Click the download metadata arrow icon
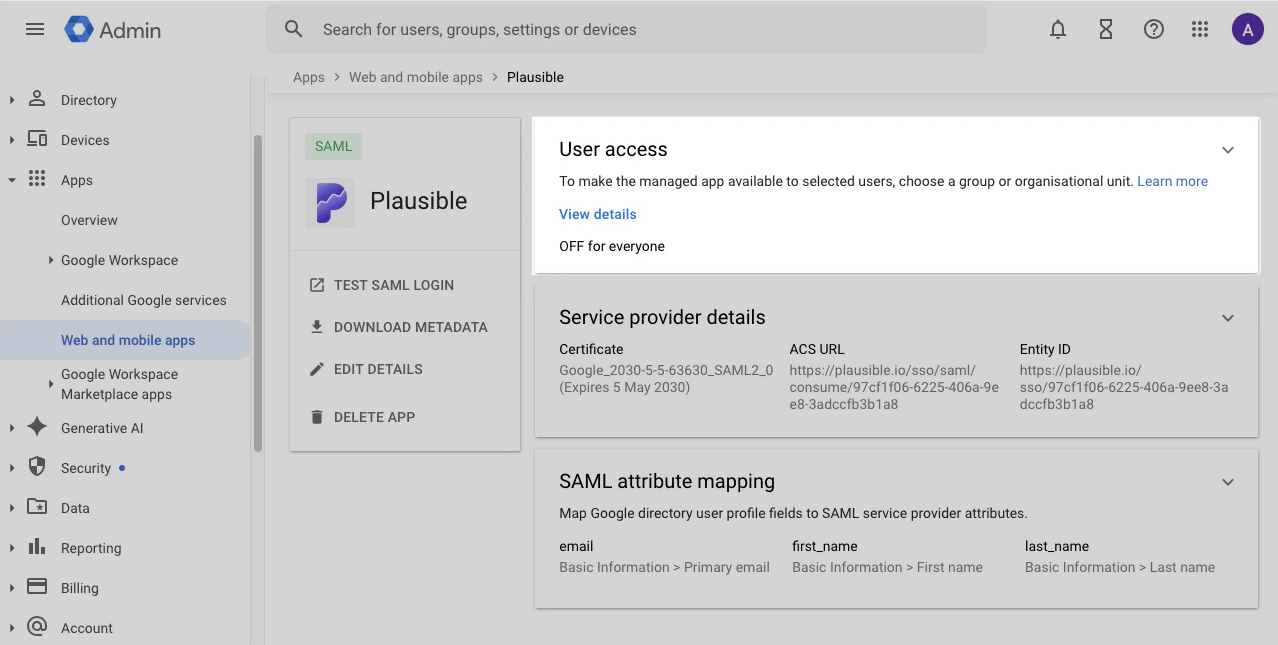Screen dimensions: 1278x645 (317, 327)
